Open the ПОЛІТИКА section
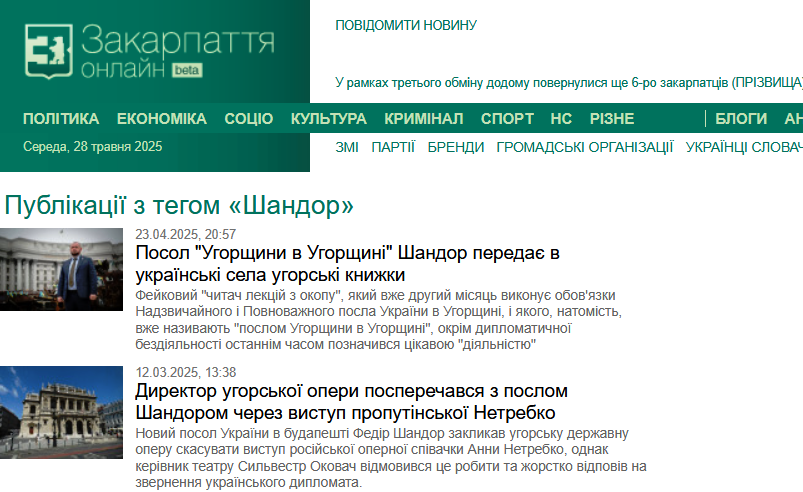This screenshot has height=492, width=803. coord(61,119)
